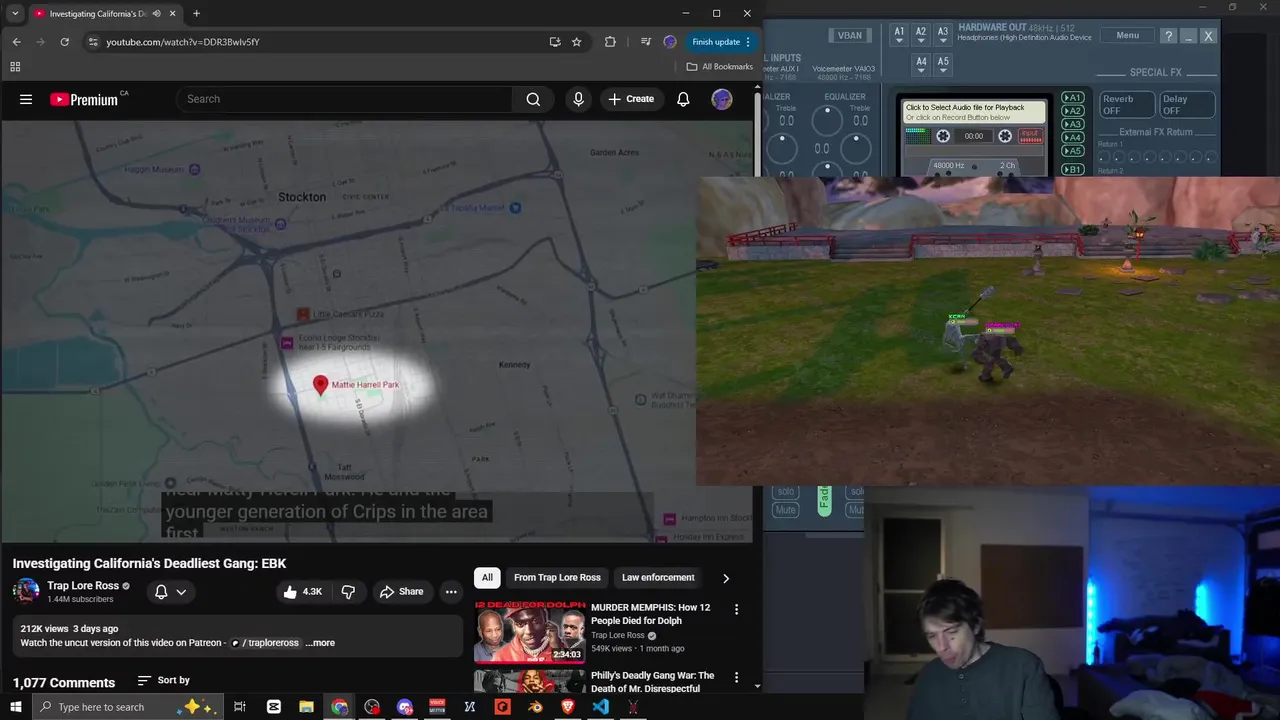Toggle cassette routing to A1 bus
1280x720 pixels.
(x=1072, y=98)
